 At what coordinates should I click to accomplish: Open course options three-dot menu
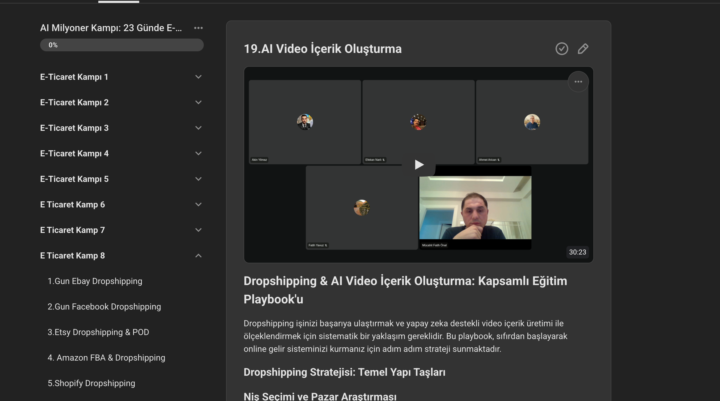pyautogui.click(x=198, y=28)
